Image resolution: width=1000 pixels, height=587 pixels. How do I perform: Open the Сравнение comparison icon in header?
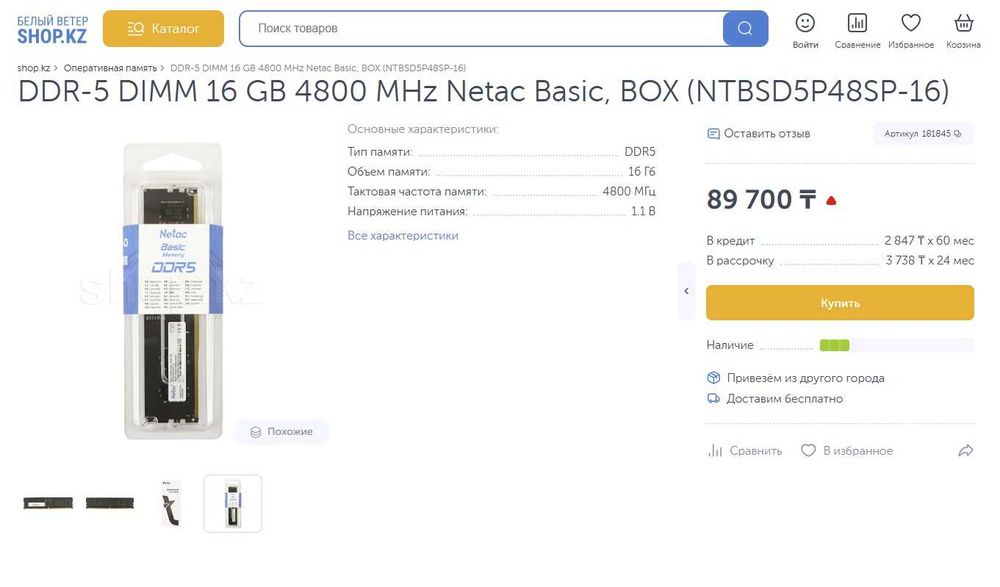coord(857,31)
